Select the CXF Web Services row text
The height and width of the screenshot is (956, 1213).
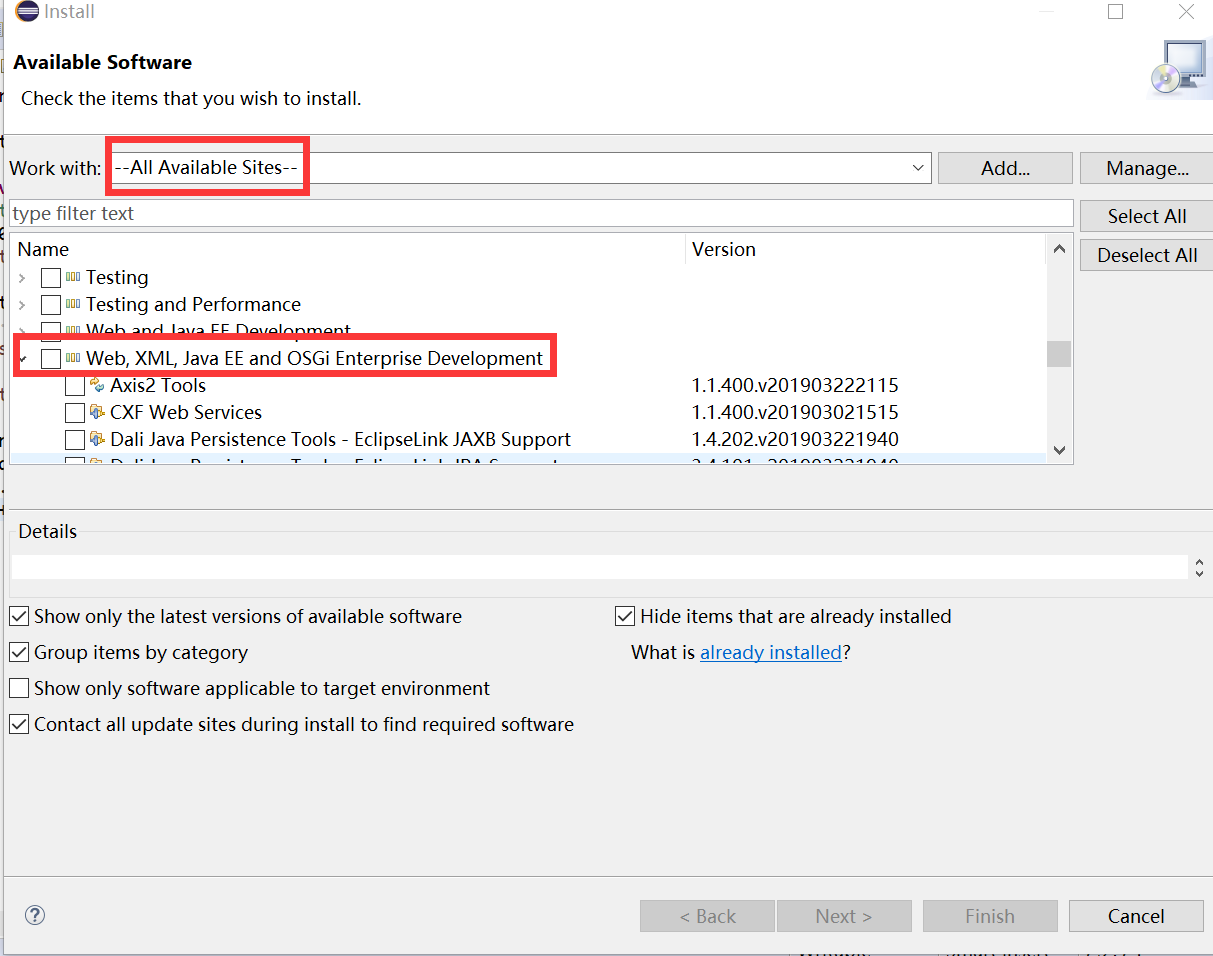tap(186, 412)
